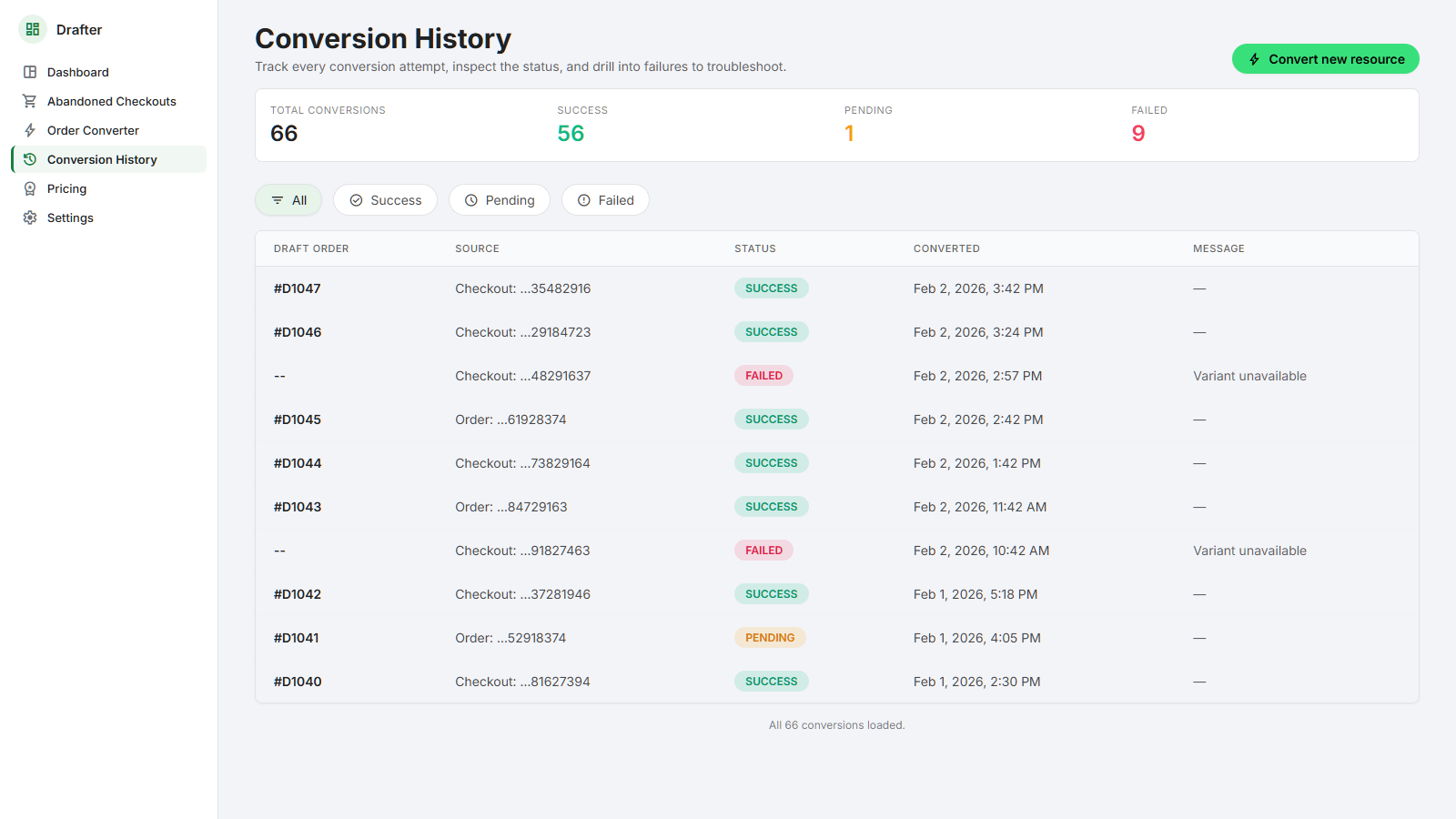Select the Dashboard grid icon in sidebar

tap(30, 72)
